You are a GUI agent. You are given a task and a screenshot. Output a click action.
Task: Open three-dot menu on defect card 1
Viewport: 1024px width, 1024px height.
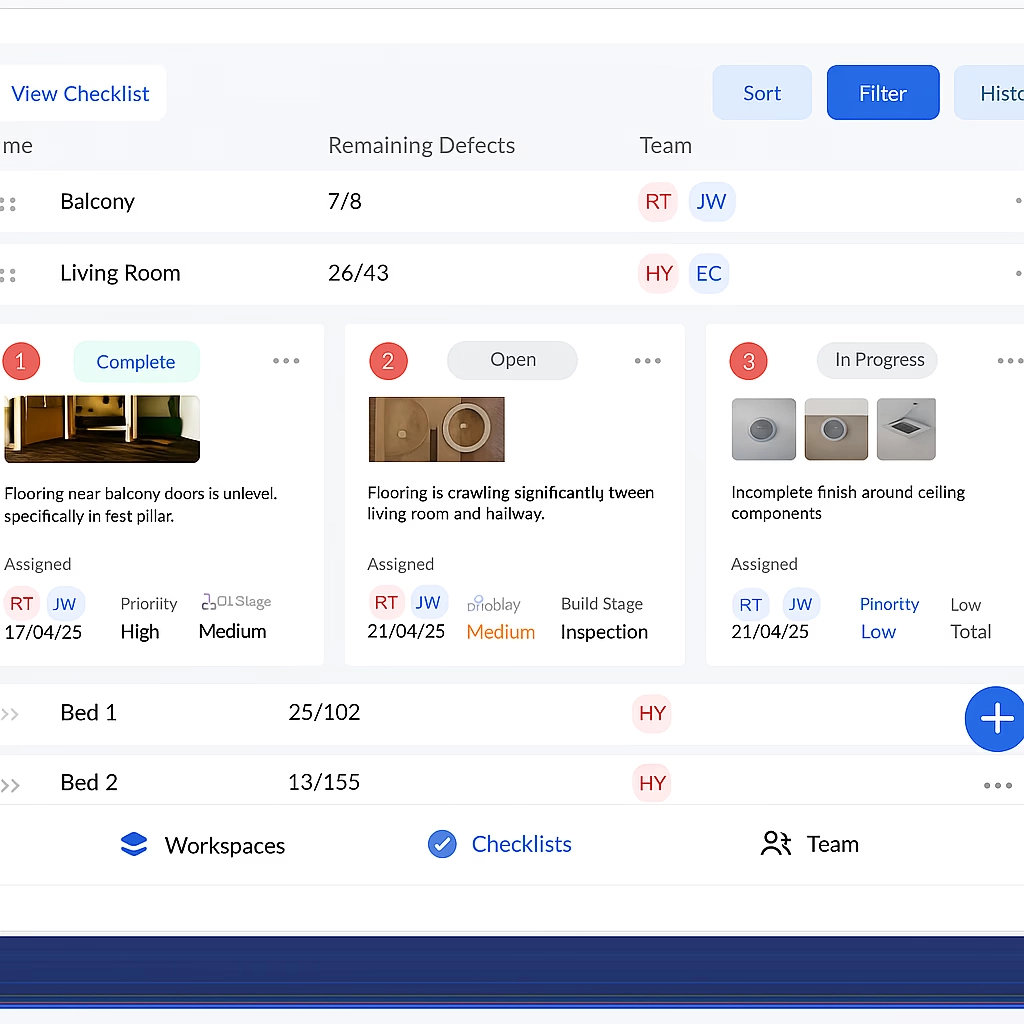pyautogui.click(x=286, y=361)
